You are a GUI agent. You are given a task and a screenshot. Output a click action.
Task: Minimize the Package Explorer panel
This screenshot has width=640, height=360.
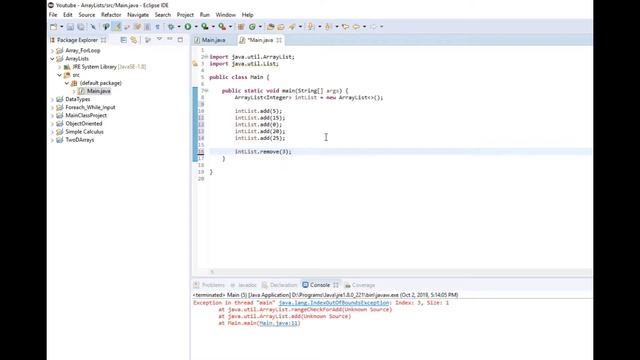click(x=170, y=39)
